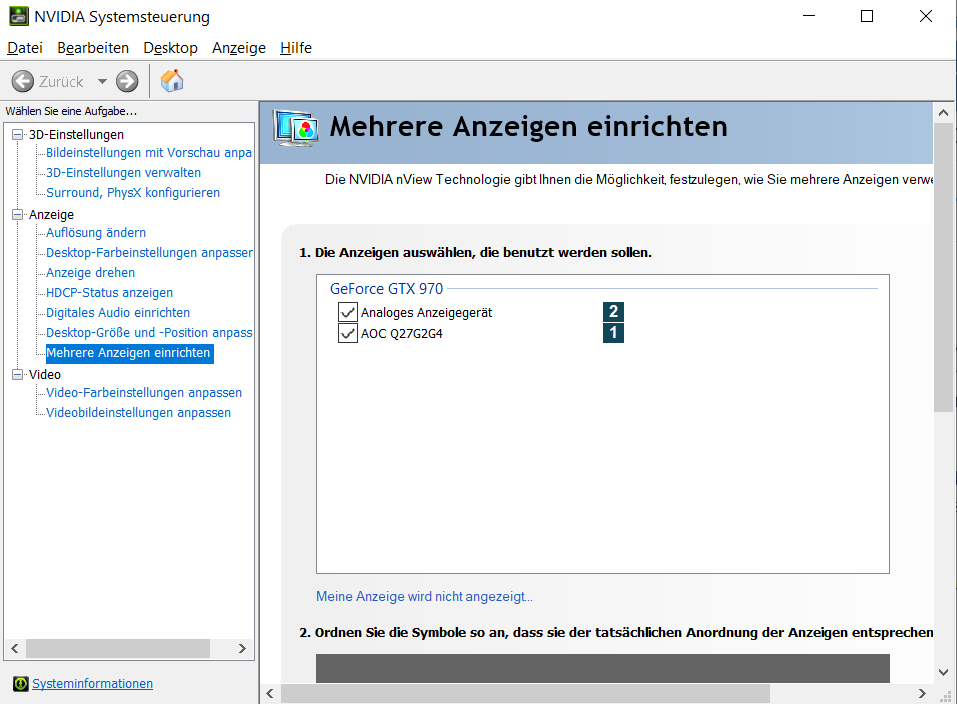Open the Desktop menu
Screen dimensions: 957x704
[170, 48]
